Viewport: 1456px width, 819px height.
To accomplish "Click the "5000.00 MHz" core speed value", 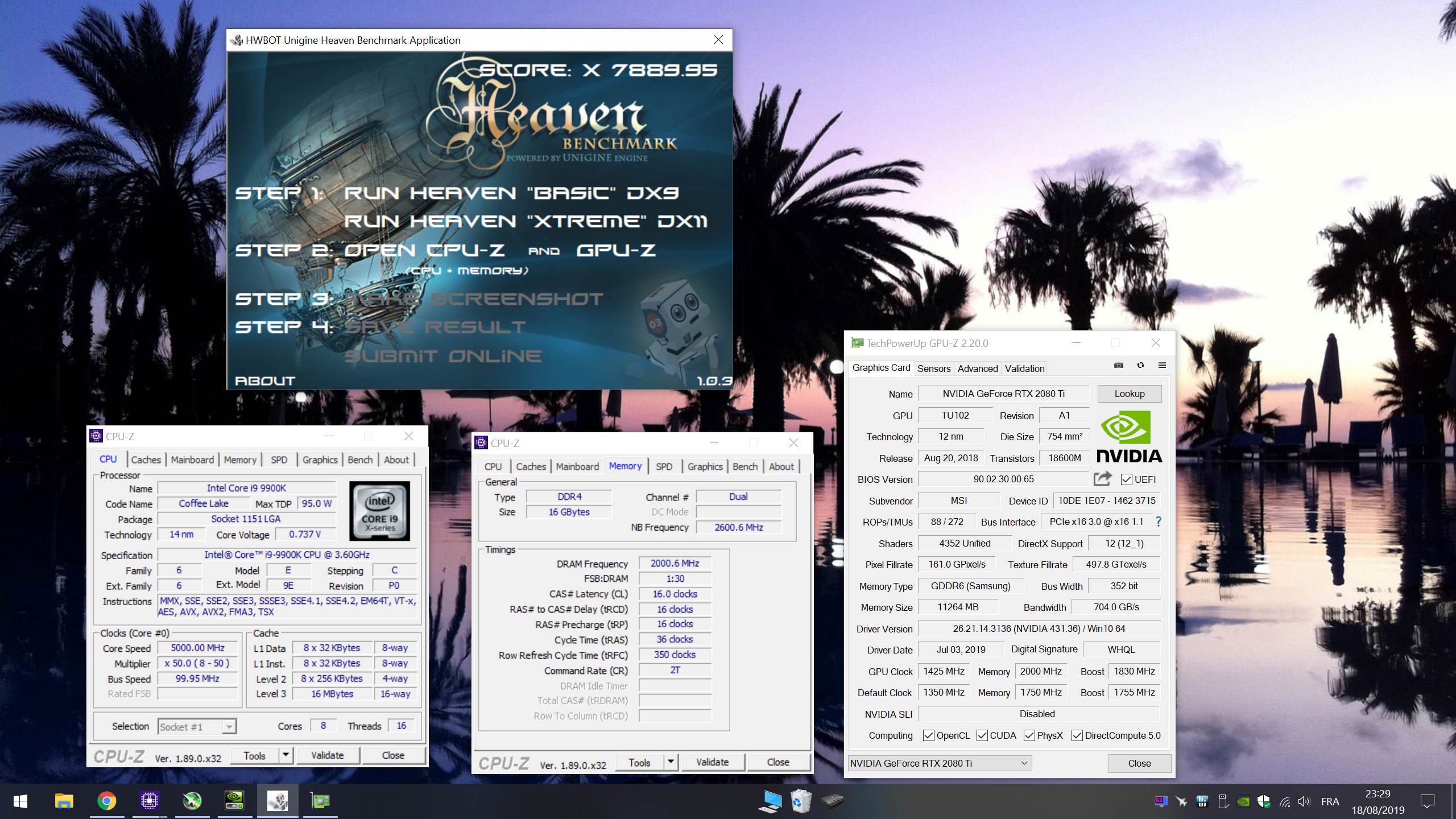I will click(x=197, y=648).
